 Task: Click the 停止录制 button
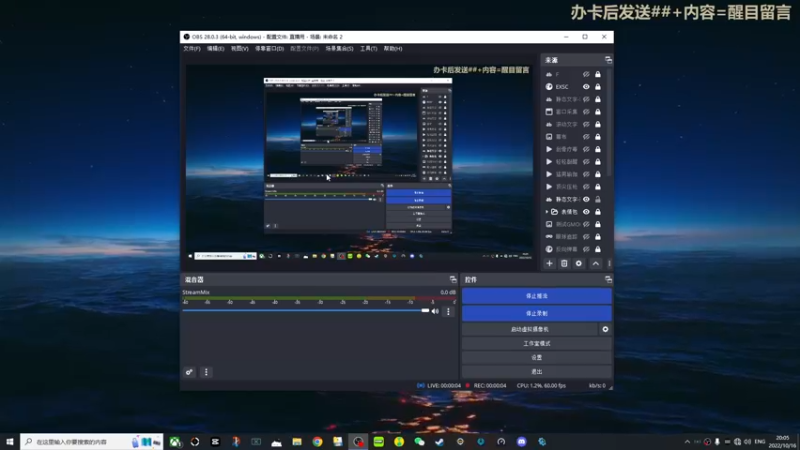(537, 313)
